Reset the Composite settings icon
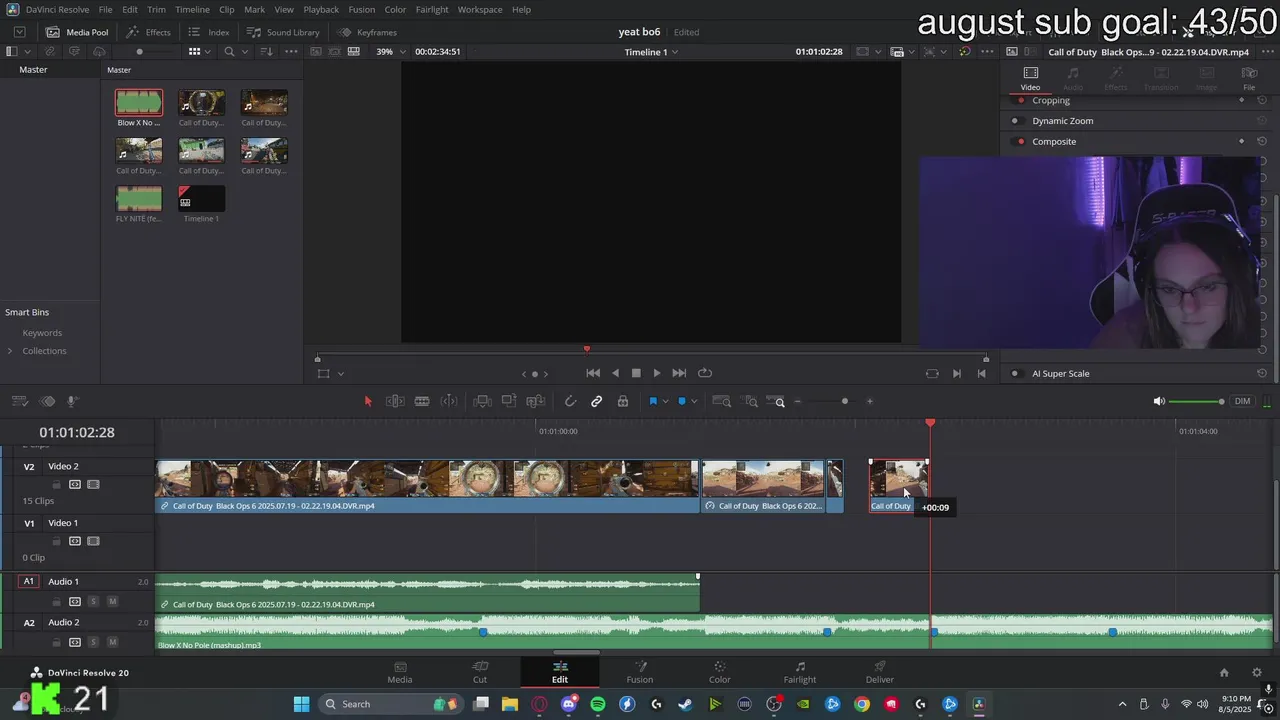 pyautogui.click(x=1262, y=141)
